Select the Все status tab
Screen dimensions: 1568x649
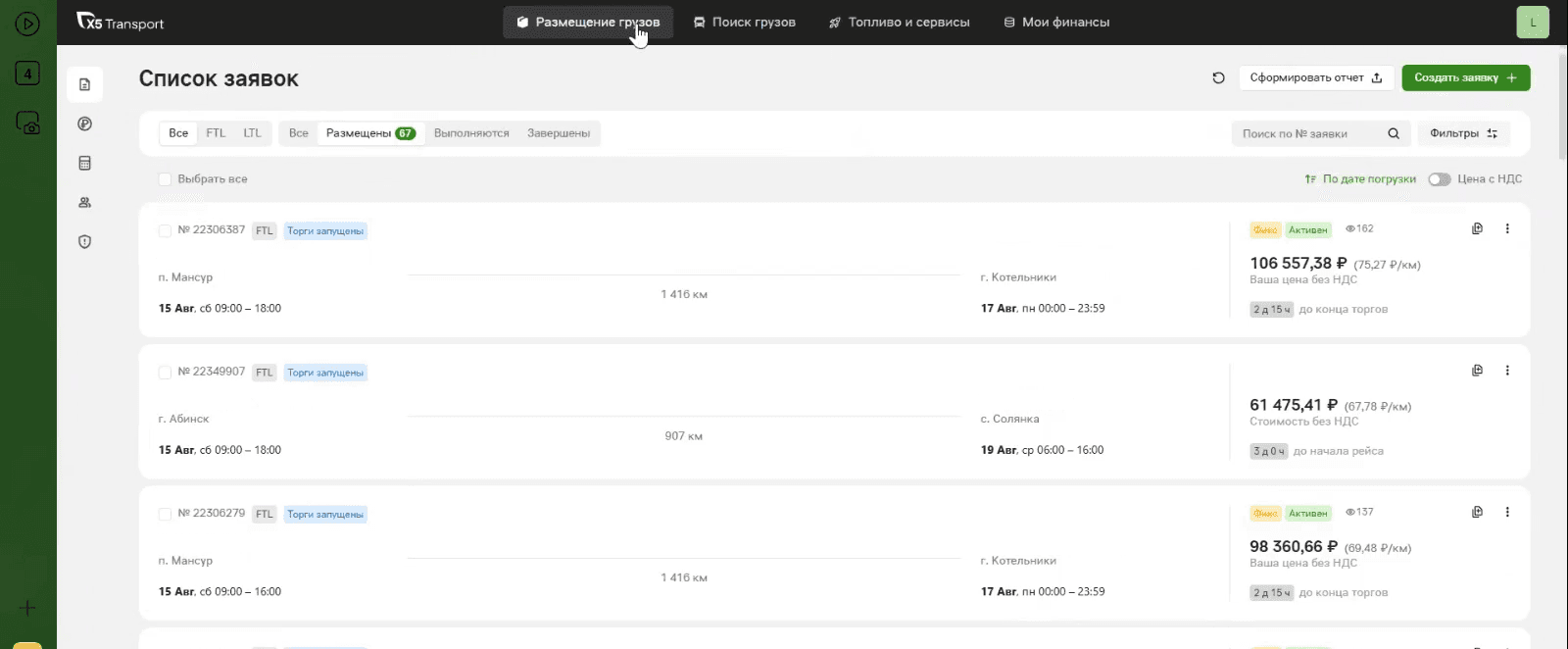pos(299,133)
